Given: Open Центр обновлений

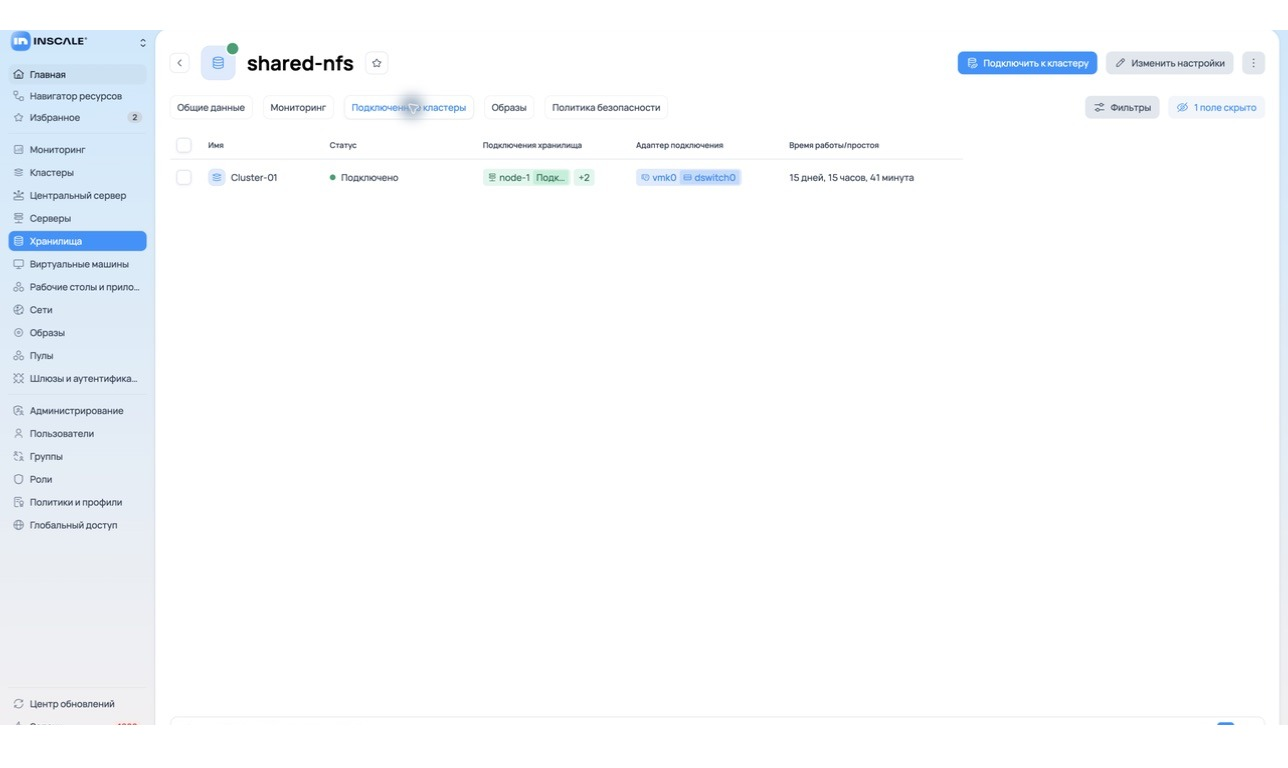Looking at the screenshot, I should click(78, 704).
